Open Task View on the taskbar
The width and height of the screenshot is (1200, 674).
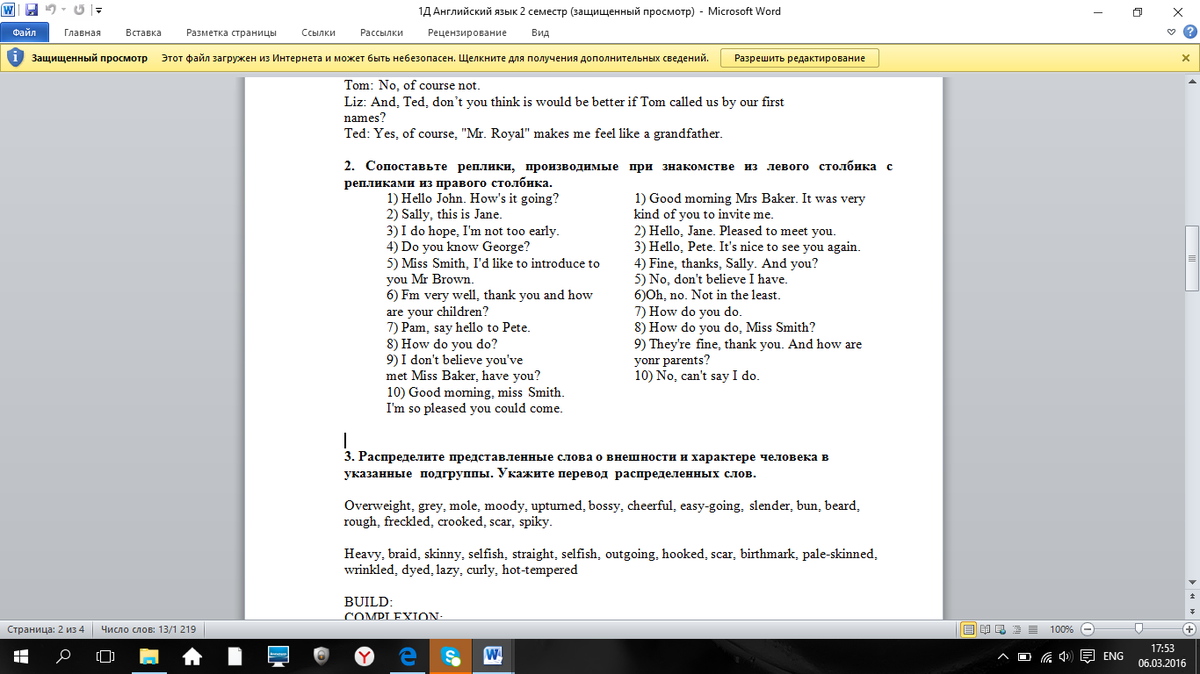click(106, 656)
